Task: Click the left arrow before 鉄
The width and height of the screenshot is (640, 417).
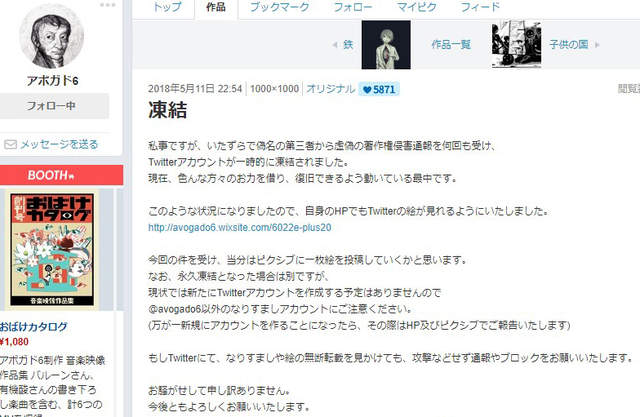Action: 335,45
